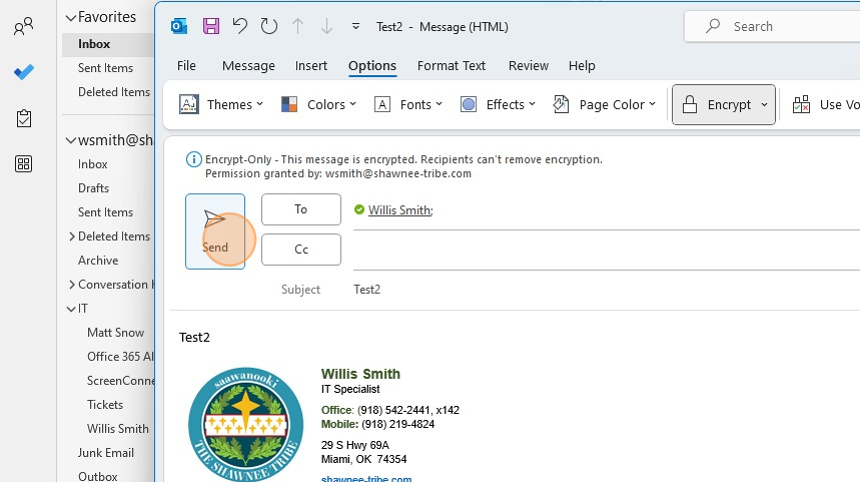
Task: Open the Themes dropdown
Action: point(222,104)
